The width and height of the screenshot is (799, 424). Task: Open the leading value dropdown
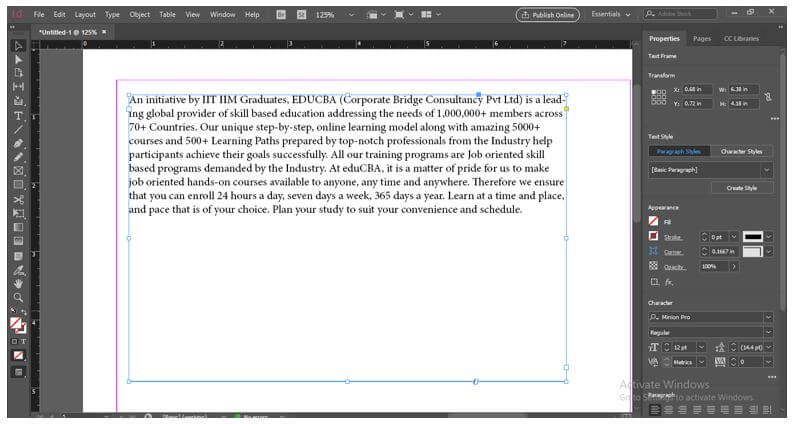768,348
